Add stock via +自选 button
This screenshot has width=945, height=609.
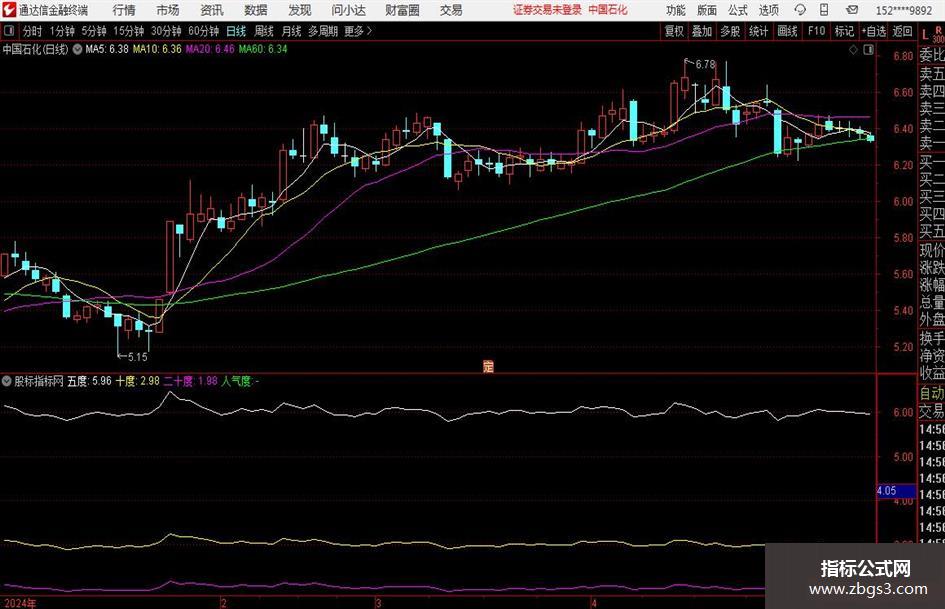click(873, 31)
